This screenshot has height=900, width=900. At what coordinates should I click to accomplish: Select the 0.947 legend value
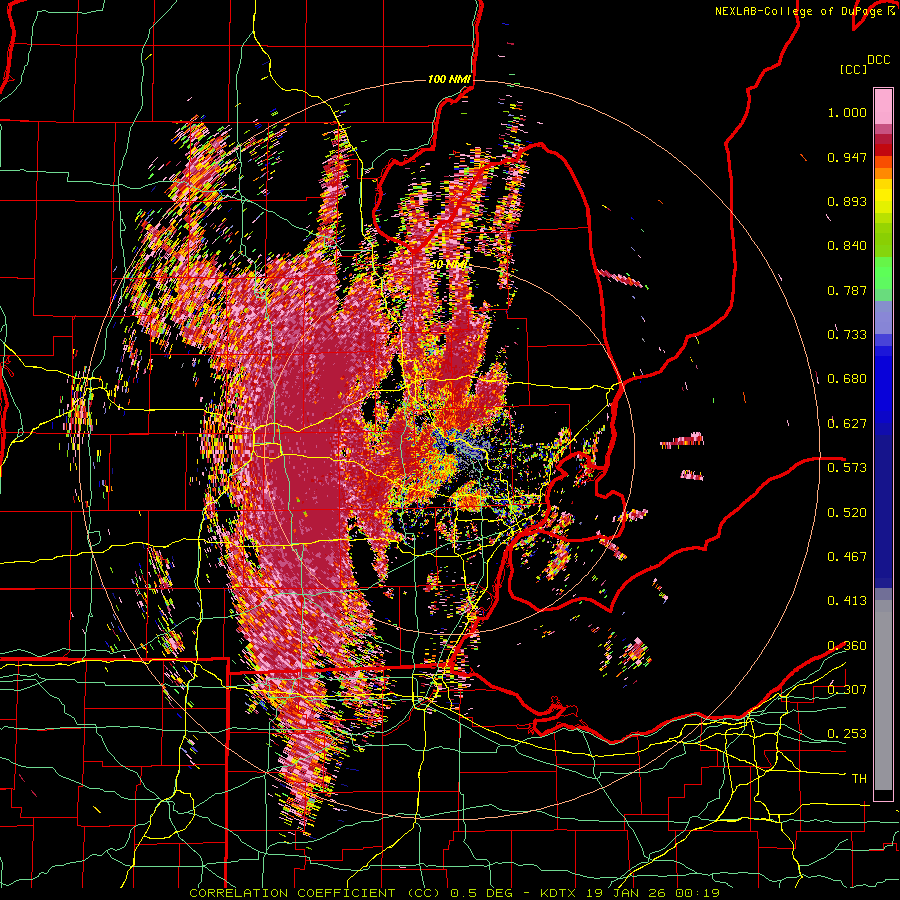(x=847, y=157)
